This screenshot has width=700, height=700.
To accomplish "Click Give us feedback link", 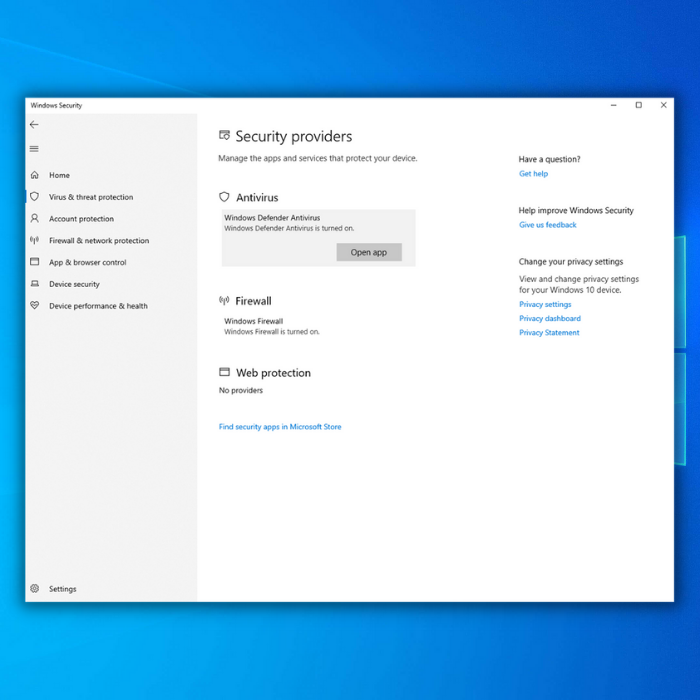I will click(x=547, y=225).
